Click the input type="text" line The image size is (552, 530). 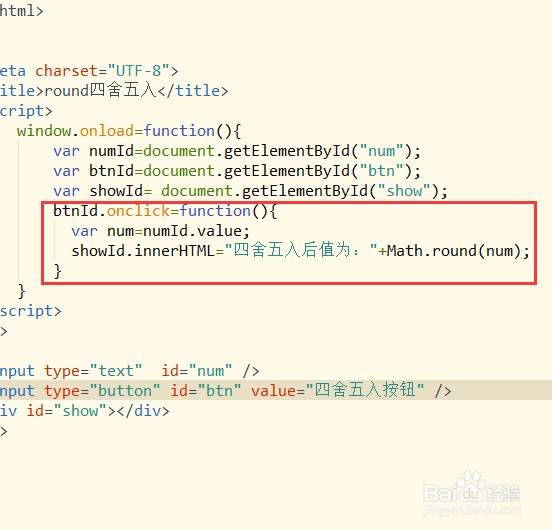pyautogui.click(x=130, y=371)
